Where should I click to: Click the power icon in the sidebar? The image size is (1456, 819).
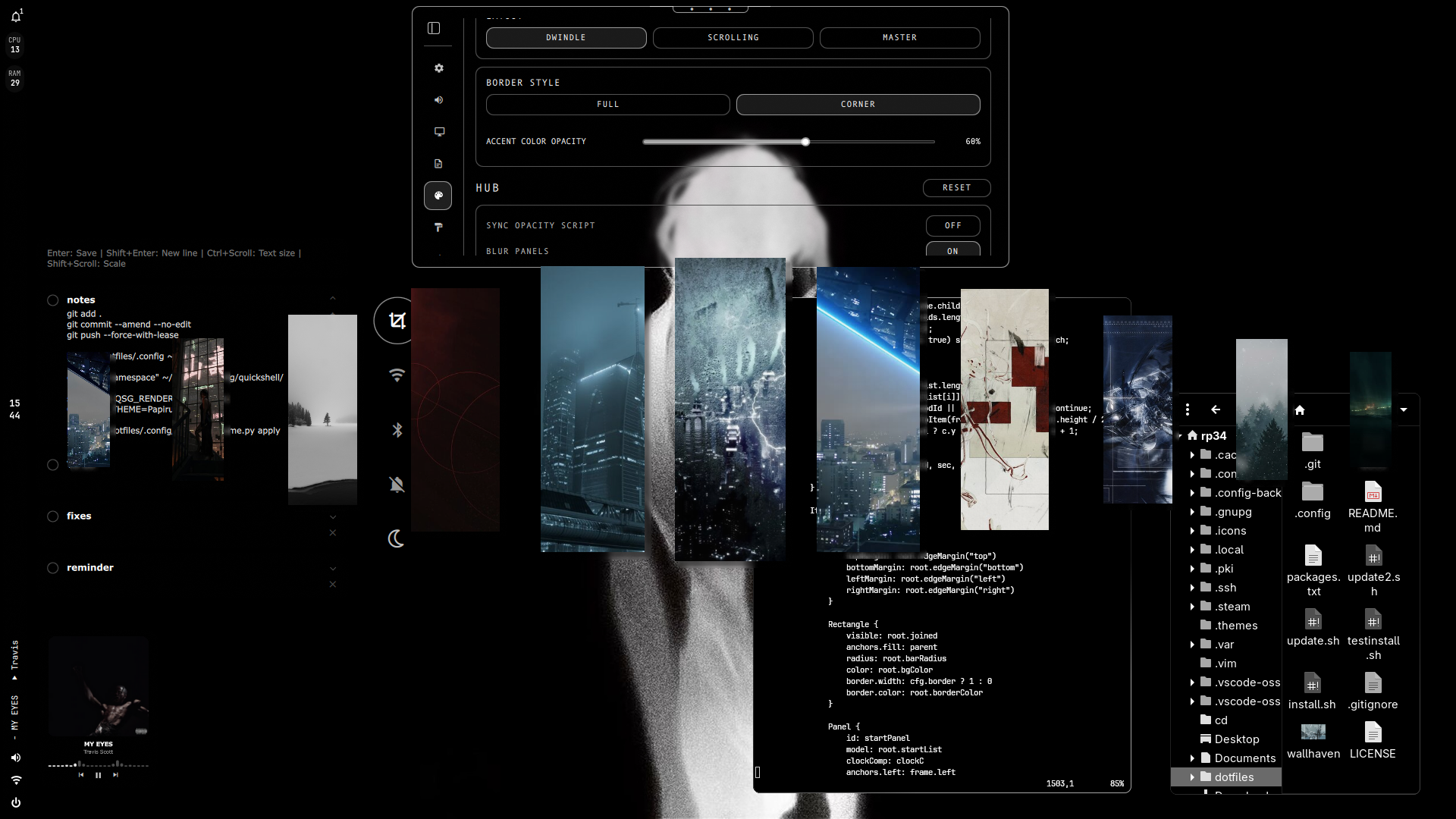pos(16,802)
